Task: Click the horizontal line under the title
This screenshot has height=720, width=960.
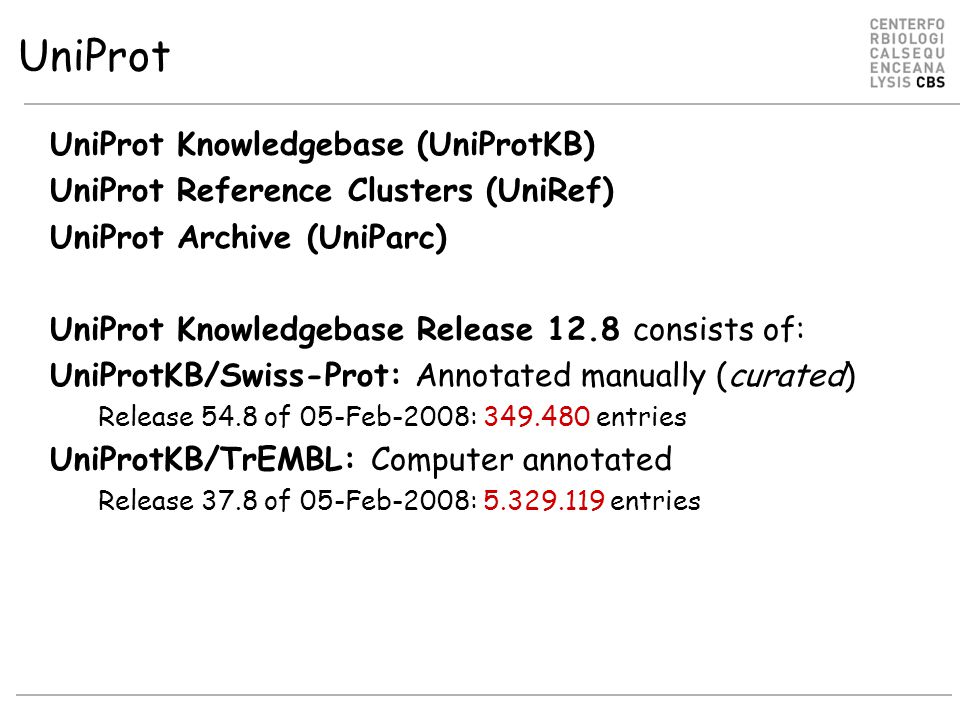Action: click(491, 104)
